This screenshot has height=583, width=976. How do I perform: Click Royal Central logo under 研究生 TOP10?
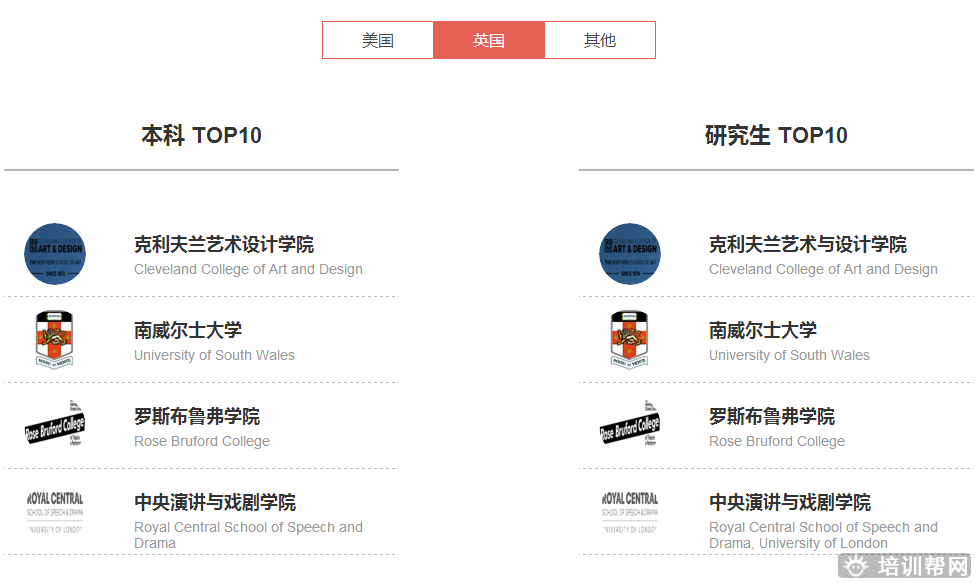click(x=630, y=513)
